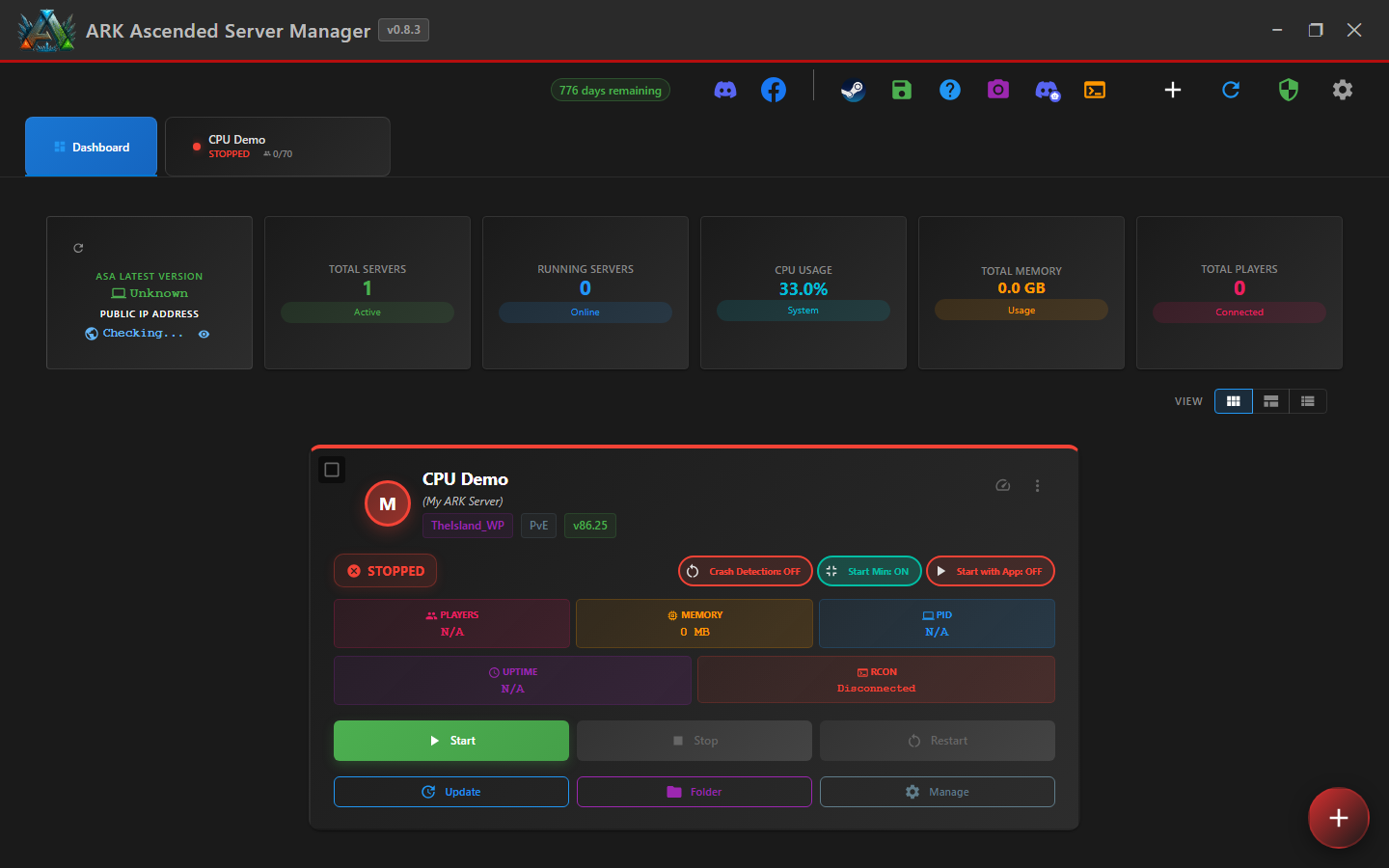Click the ARK logo in title bar
Viewport: 1389px width, 868px height.
pyautogui.click(x=46, y=30)
